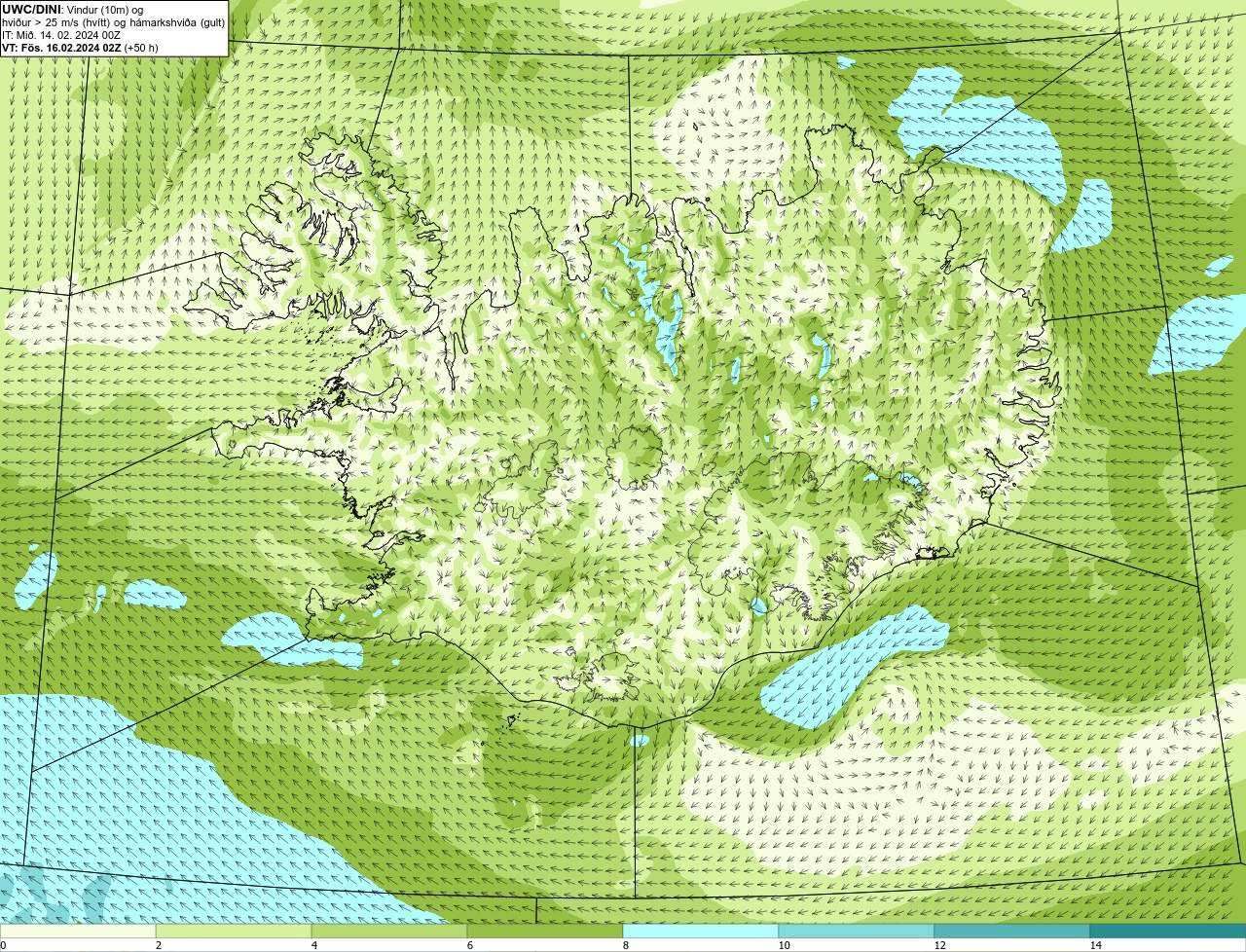Pick the light green 2–4 legend swatch
The height and width of the screenshot is (952, 1246).
point(234,931)
